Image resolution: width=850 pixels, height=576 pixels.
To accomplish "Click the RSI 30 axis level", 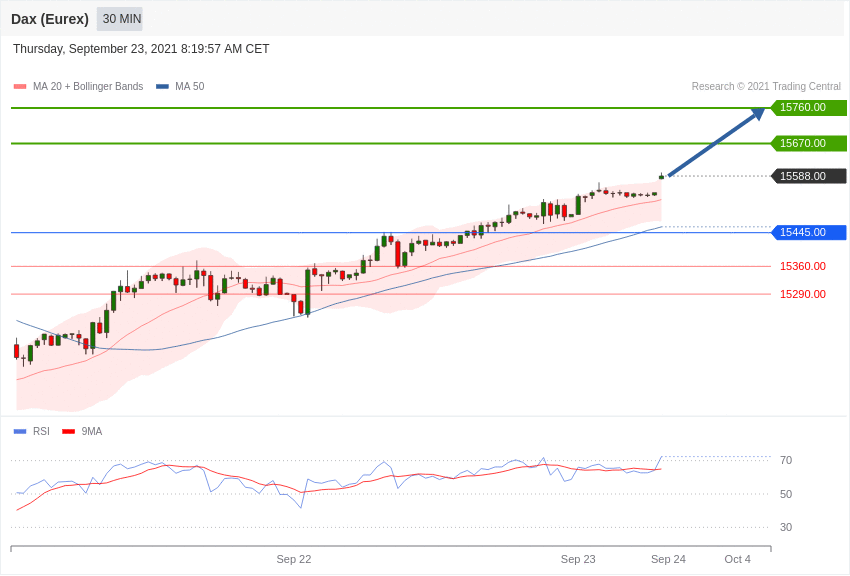I will [x=786, y=527].
